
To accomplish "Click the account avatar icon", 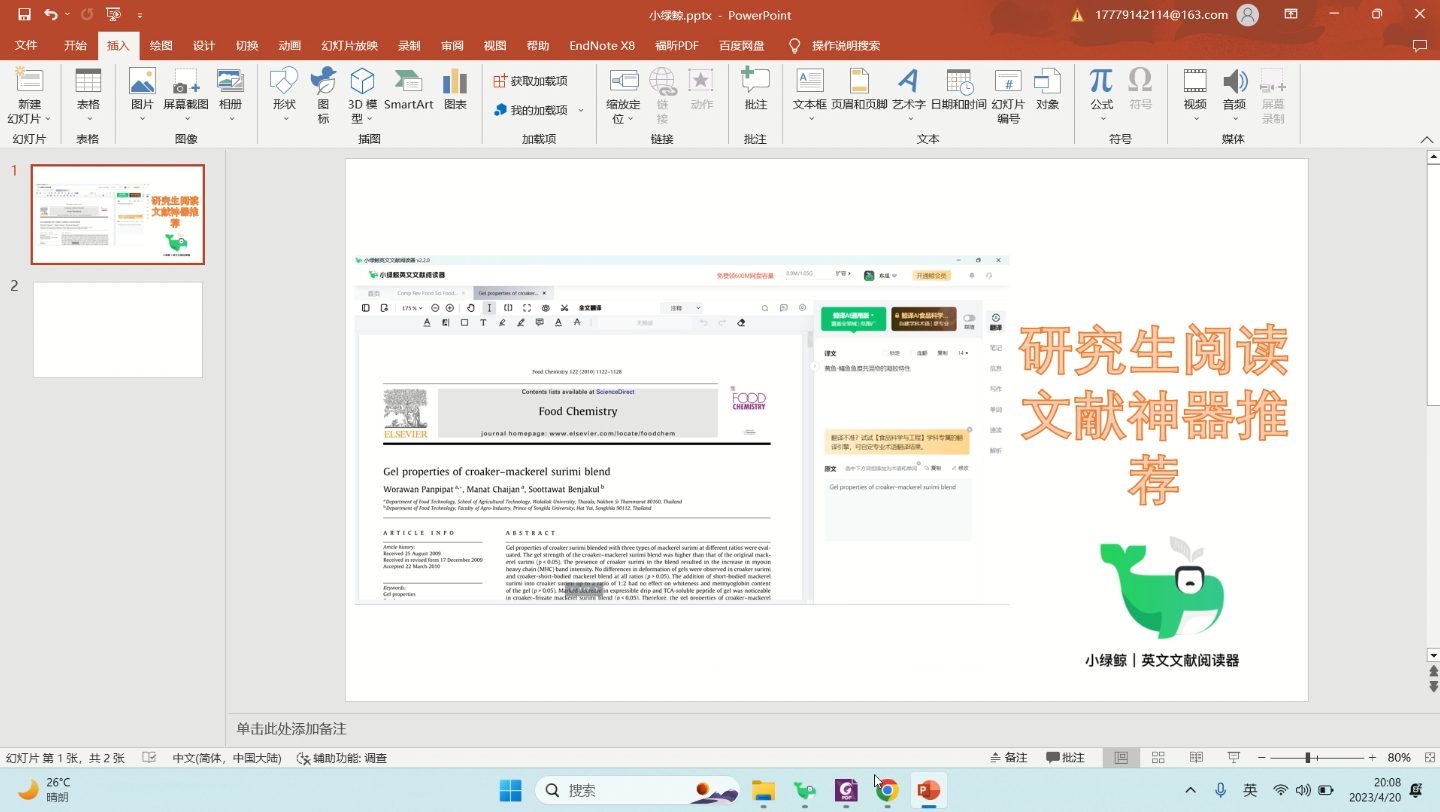I will click(x=1247, y=15).
